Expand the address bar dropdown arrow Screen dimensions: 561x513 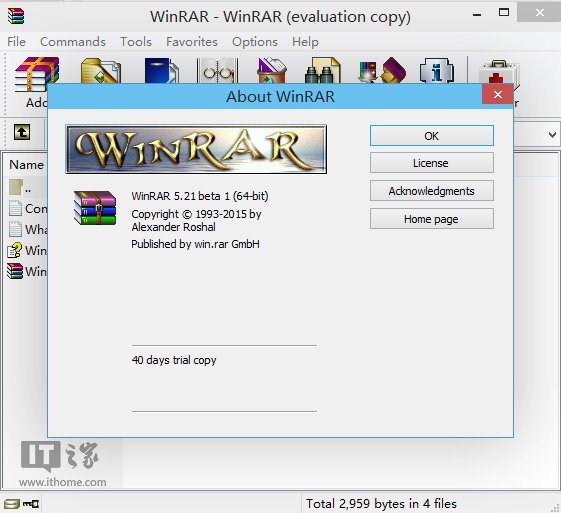tap(552, 135)
